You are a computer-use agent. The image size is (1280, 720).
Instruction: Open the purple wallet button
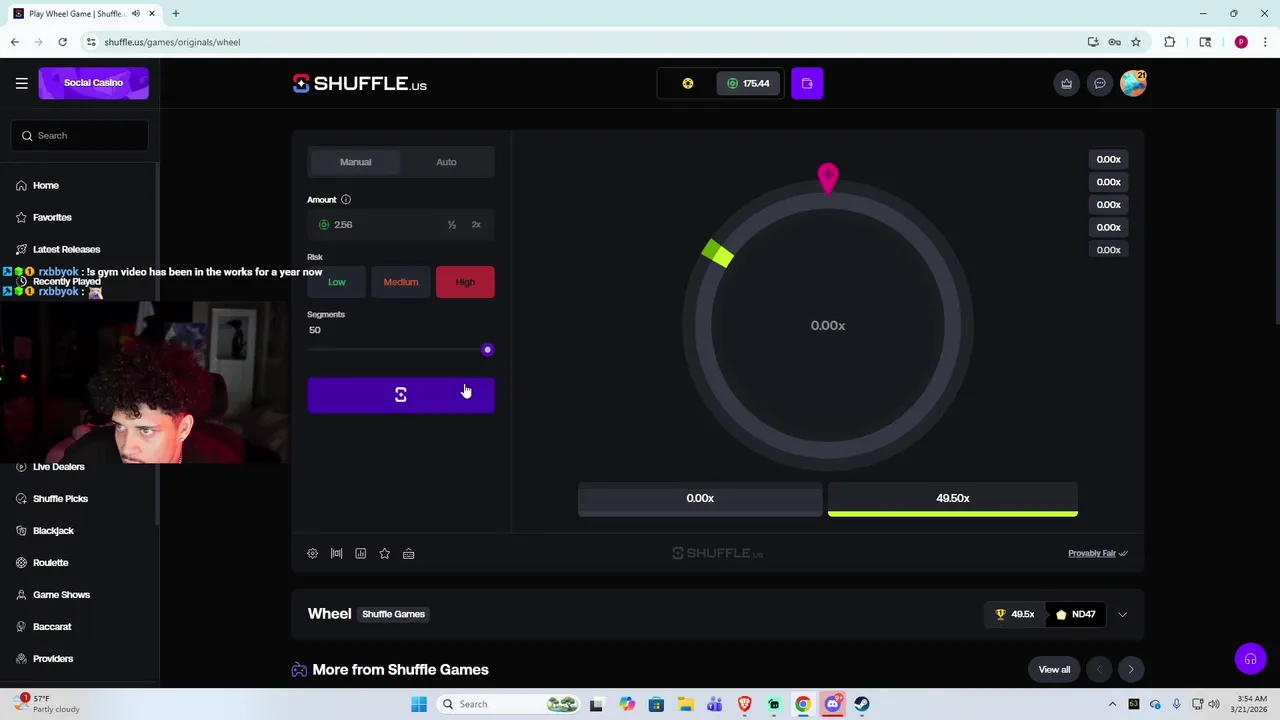[807, 83]
